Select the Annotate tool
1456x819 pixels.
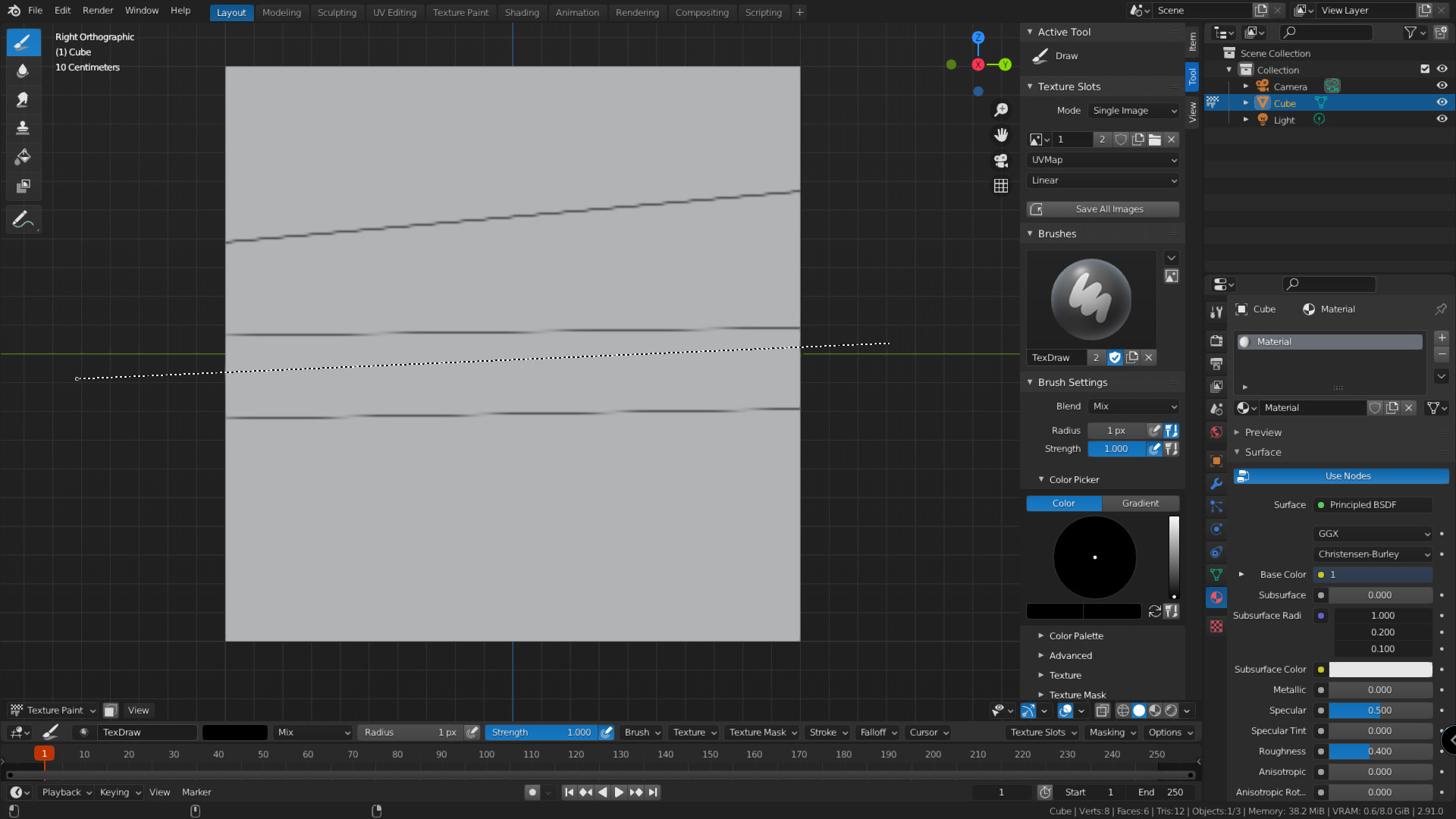24,220
